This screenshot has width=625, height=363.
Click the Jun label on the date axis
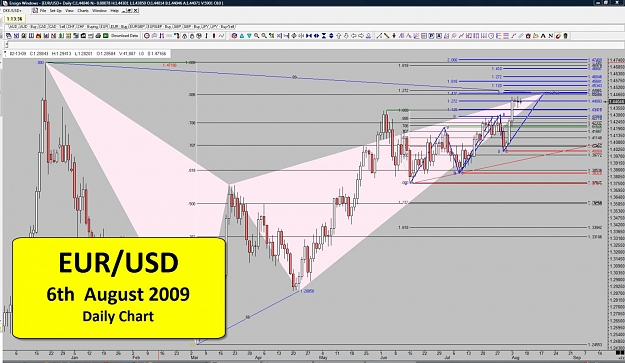tap(383, 358)
